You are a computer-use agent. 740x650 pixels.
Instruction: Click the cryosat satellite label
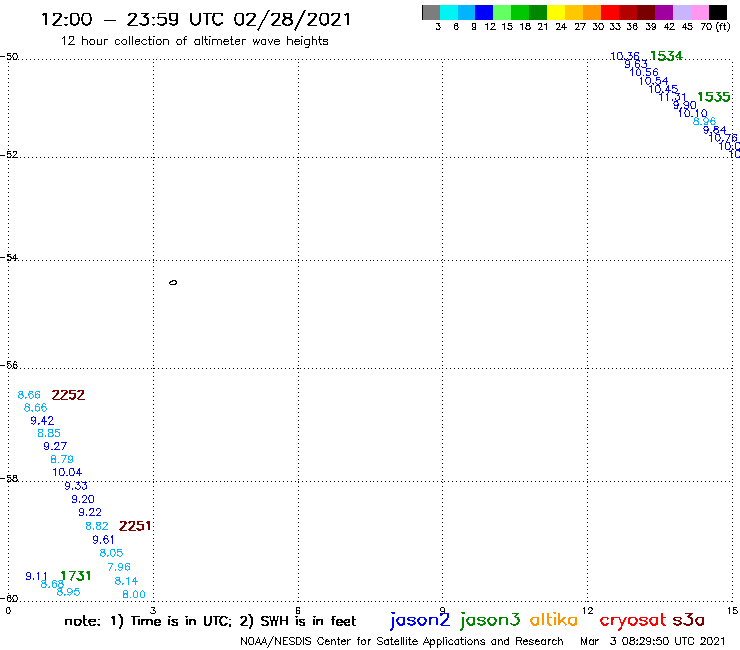[x=633, y=621]
